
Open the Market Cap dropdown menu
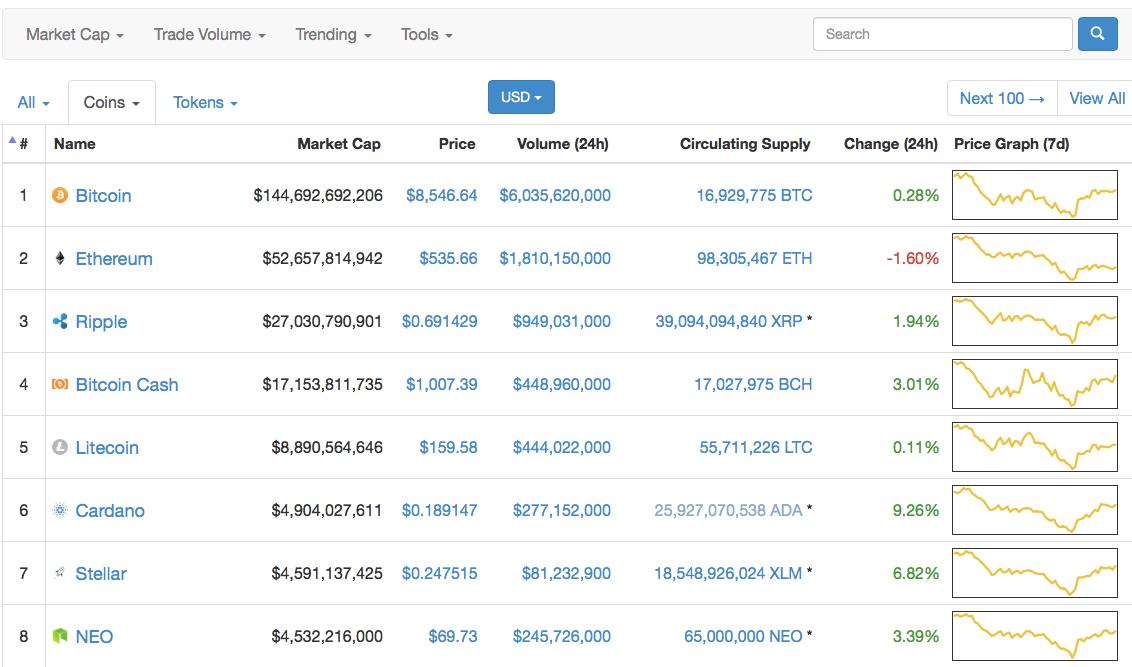(75, 35)
